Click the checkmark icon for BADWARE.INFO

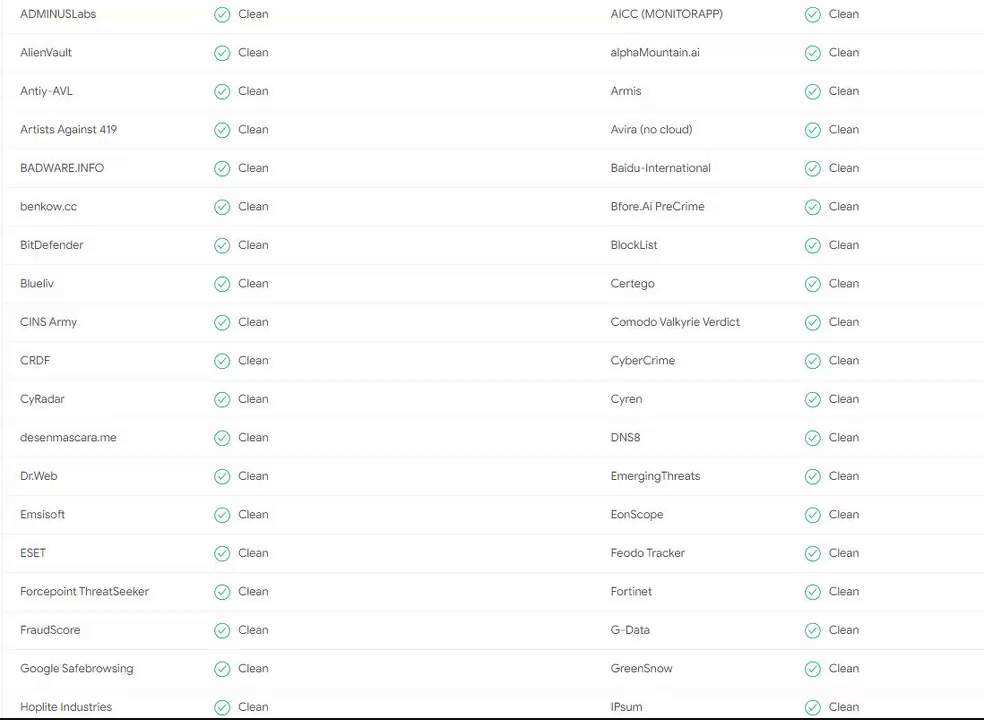click(222, 168)
